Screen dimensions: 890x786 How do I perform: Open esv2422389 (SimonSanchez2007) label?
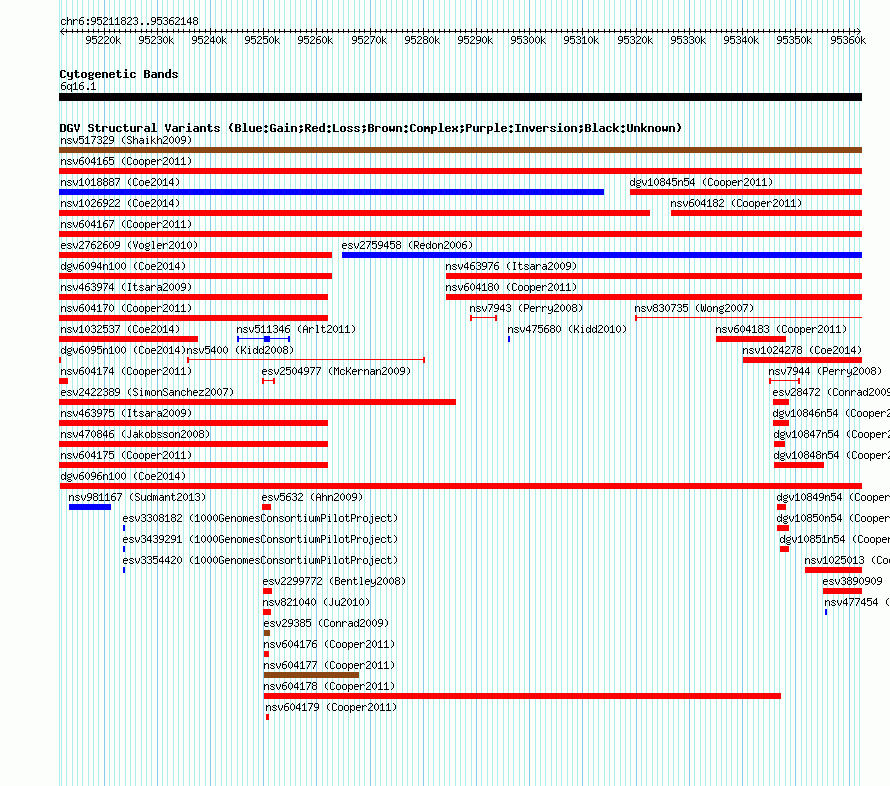click(x=147, y=392)
